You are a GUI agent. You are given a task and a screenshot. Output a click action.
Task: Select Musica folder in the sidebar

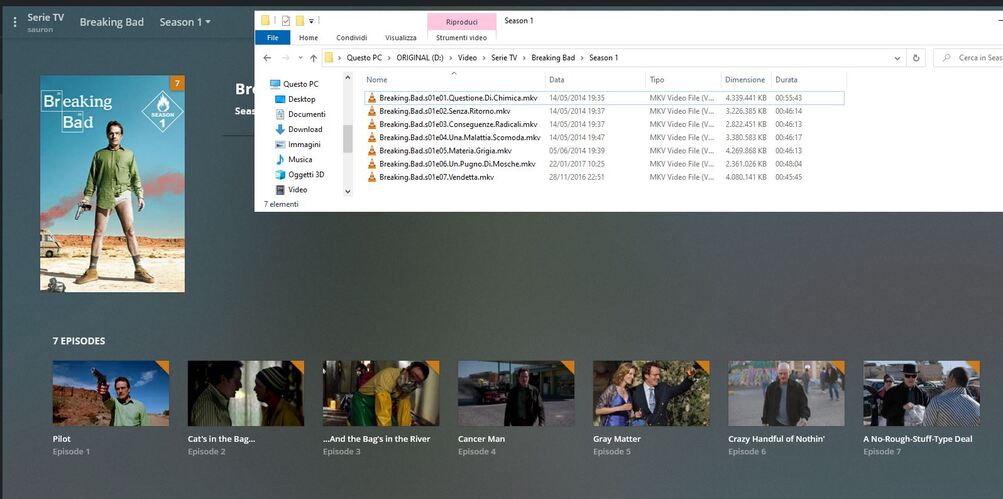300,159
